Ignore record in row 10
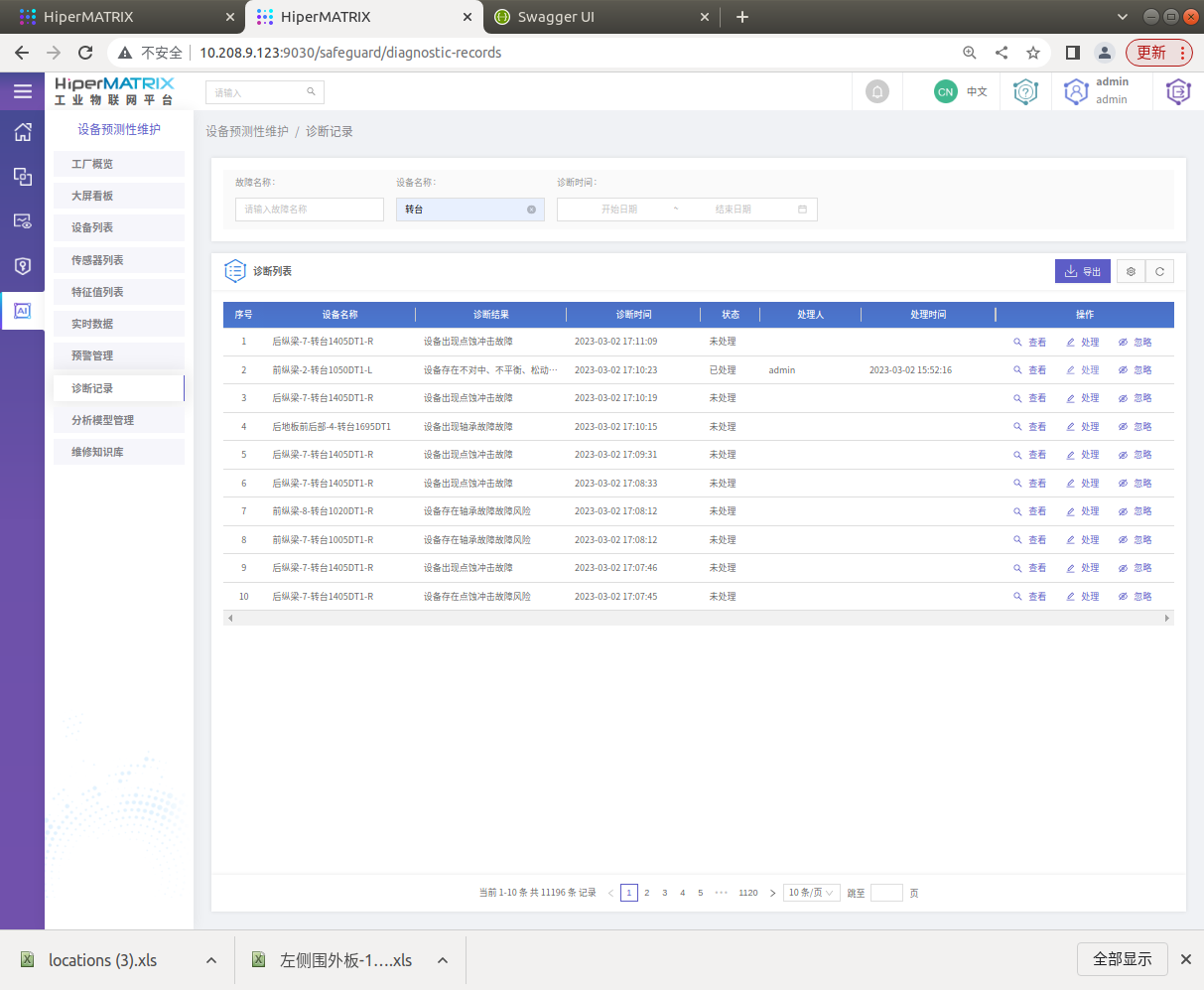 click(1136, 597)
